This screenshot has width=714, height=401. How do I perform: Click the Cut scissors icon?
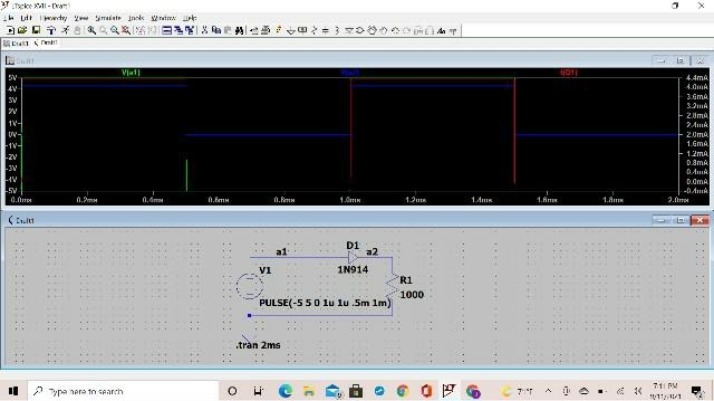[204, 30]
